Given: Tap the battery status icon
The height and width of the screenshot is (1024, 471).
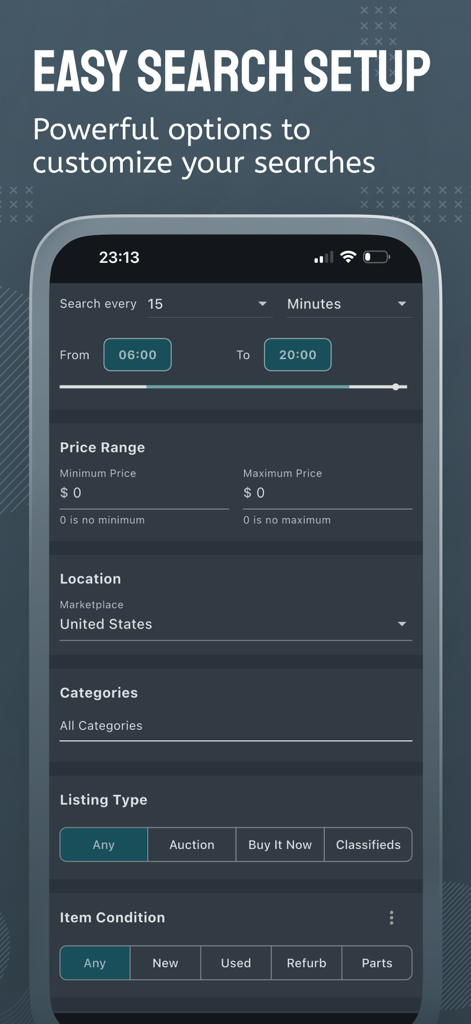Looking at the screenshot, I should click(376, 257).
